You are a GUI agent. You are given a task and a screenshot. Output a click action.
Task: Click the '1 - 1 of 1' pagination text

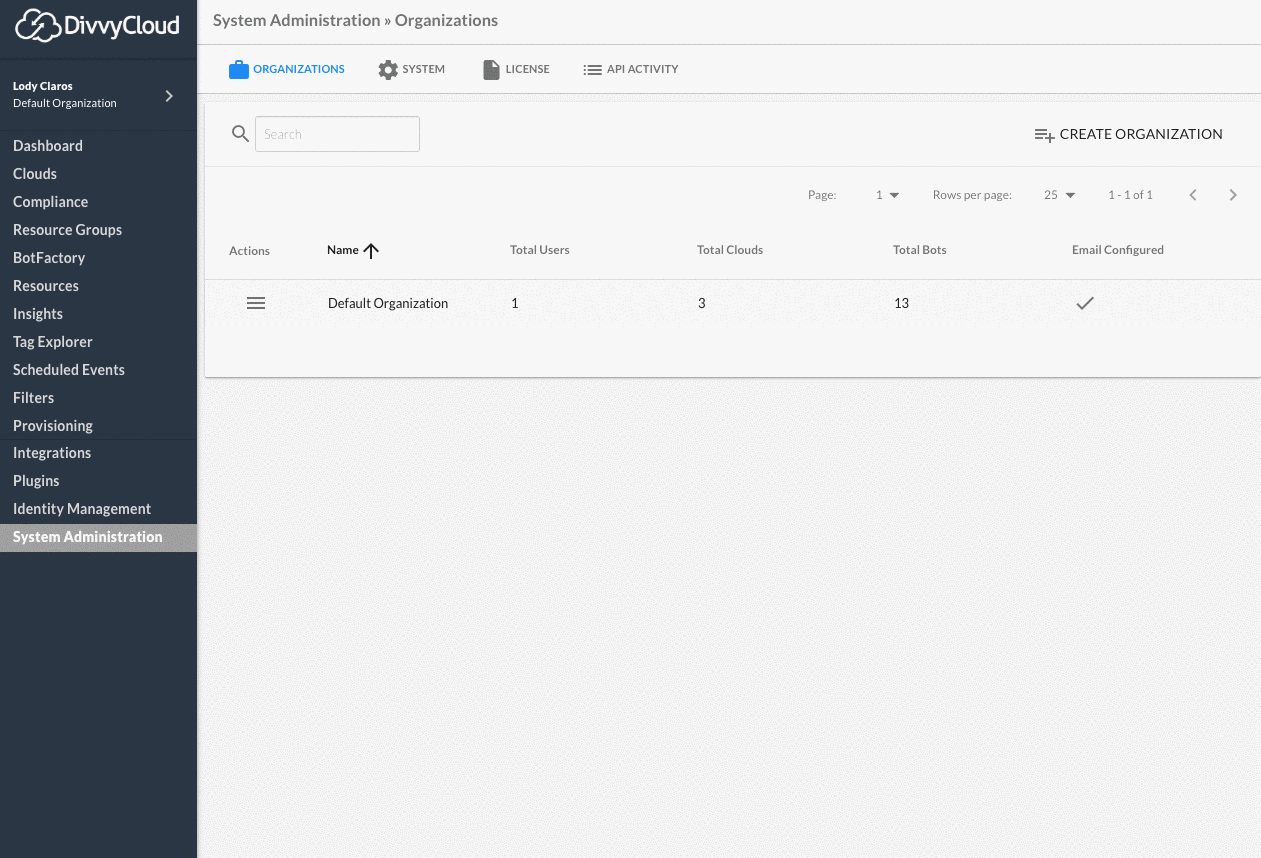pos(1130,195)
